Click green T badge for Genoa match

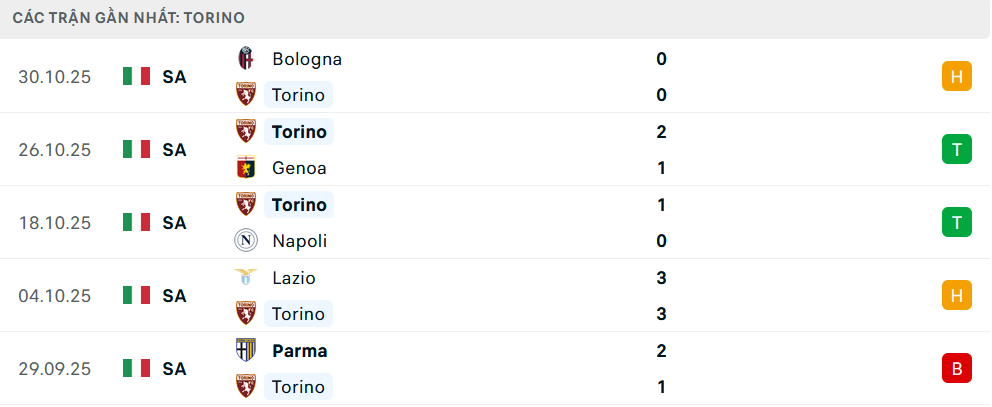(956, 150)
